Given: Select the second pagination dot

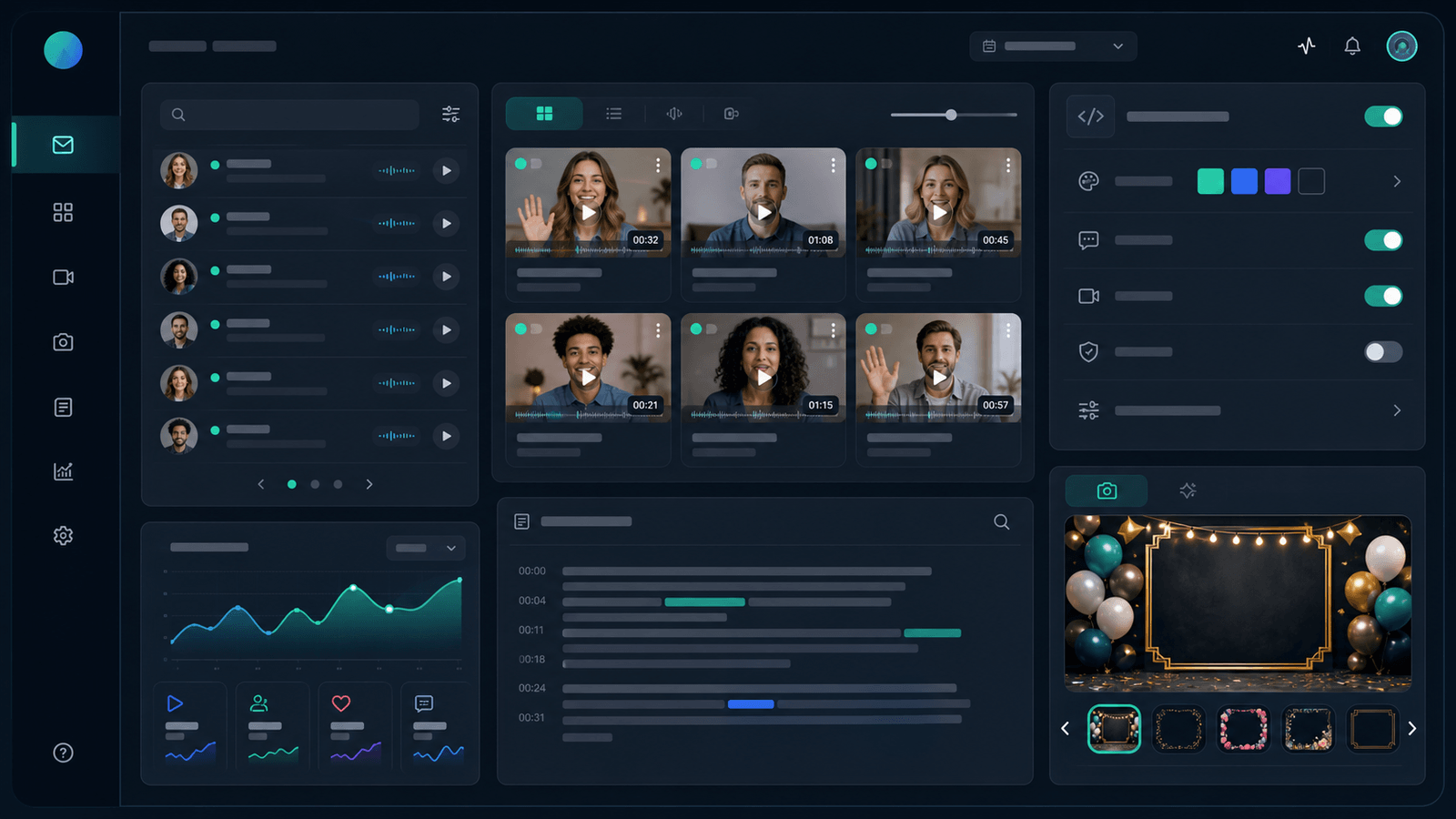Looking at the screenshot, I should coord(315,484).
